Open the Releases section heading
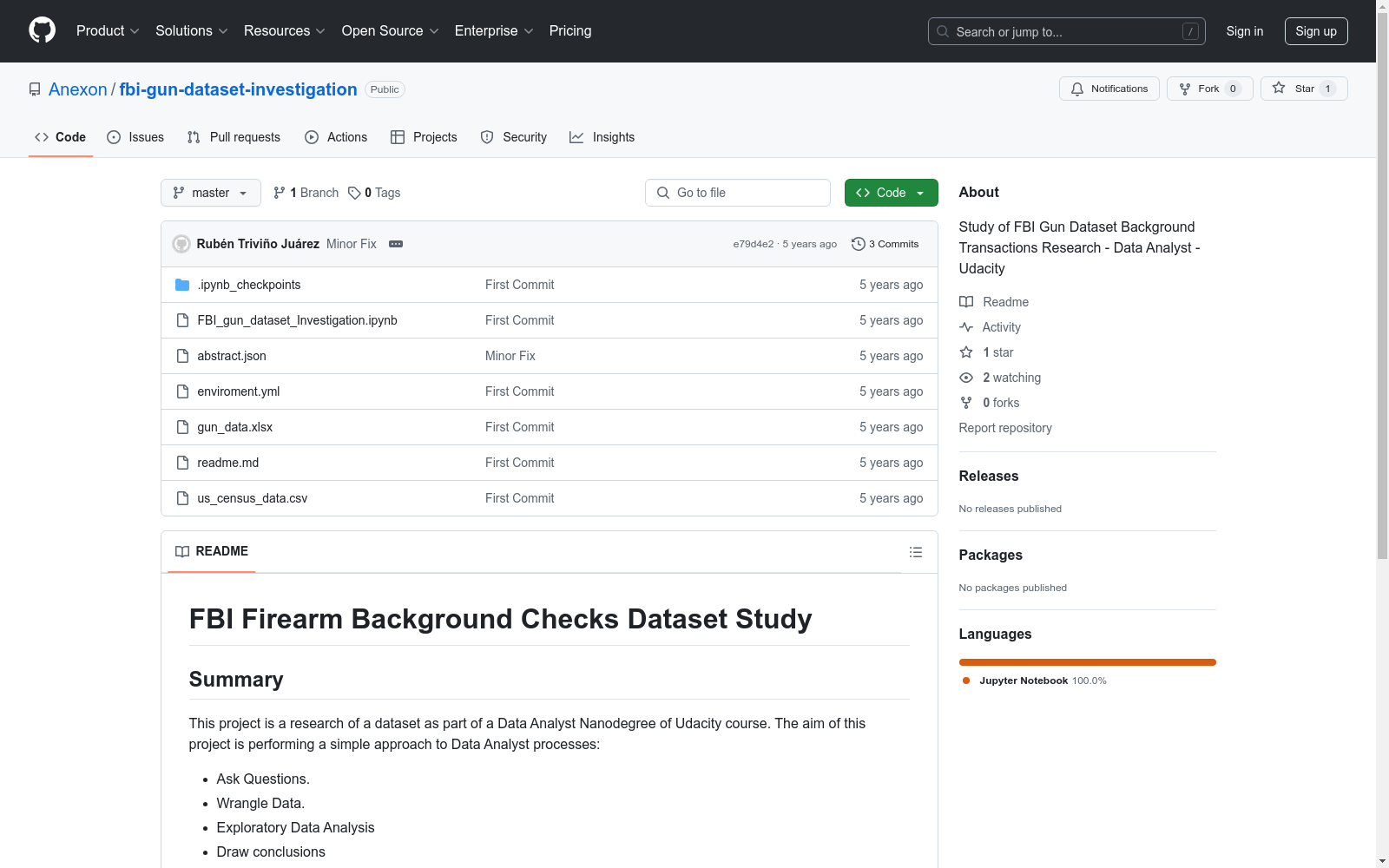The image size is (1389, 868). 989,476
